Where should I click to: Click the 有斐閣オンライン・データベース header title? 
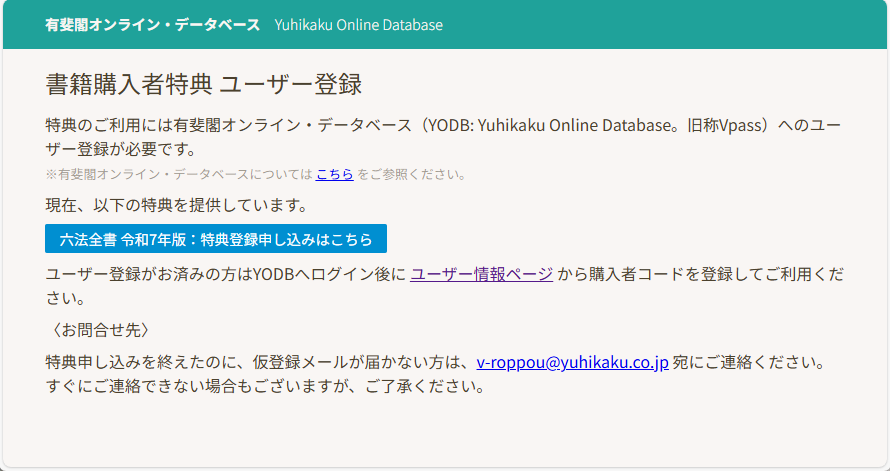click(x=153, y=25)
